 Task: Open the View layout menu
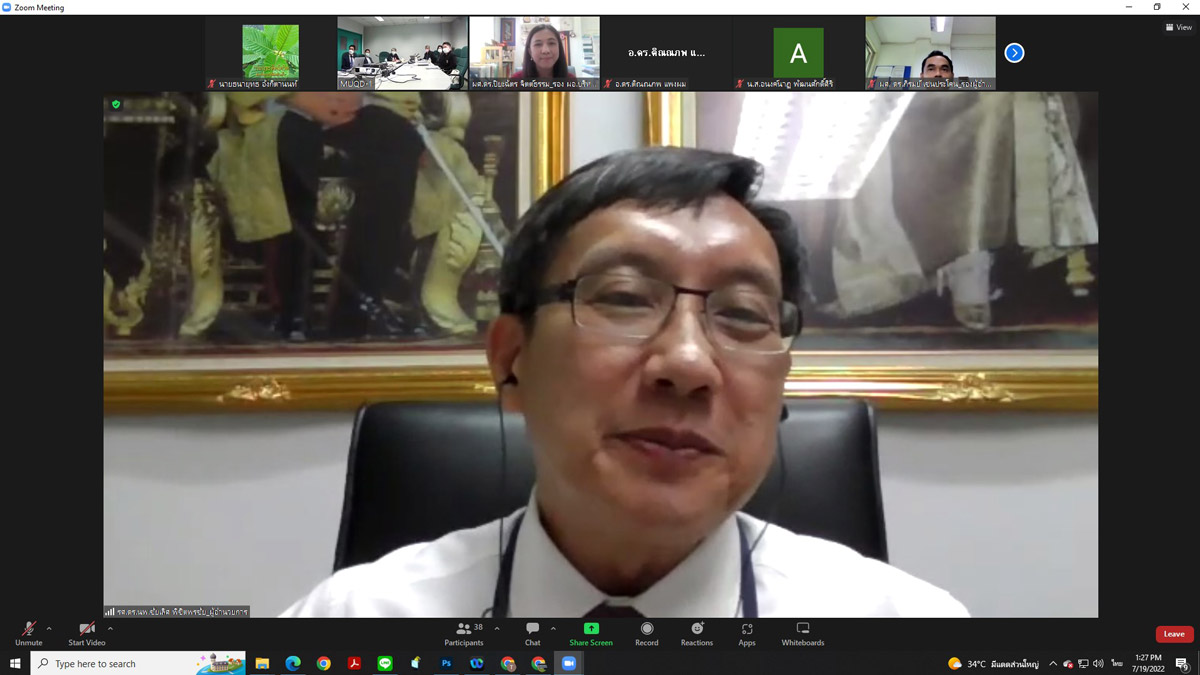[x=1179, y=27]
